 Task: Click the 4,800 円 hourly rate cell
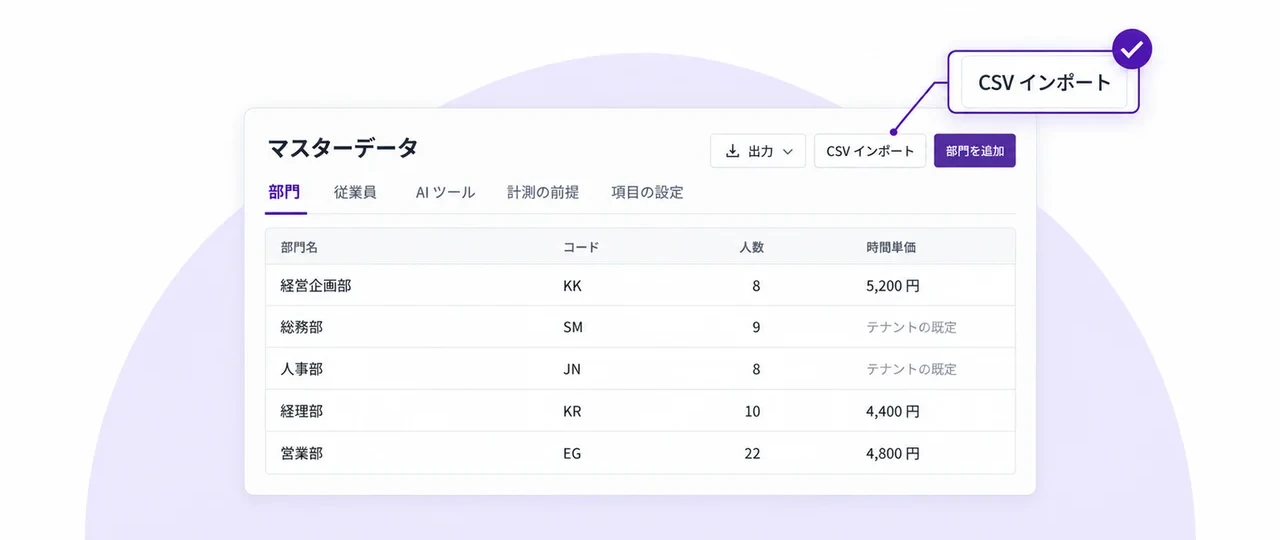coord(893,453)
